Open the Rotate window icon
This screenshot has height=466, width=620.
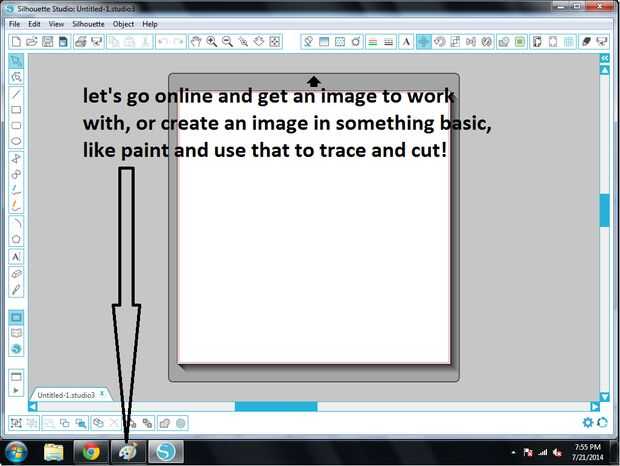pyautogui.click(x=439, y=42)
